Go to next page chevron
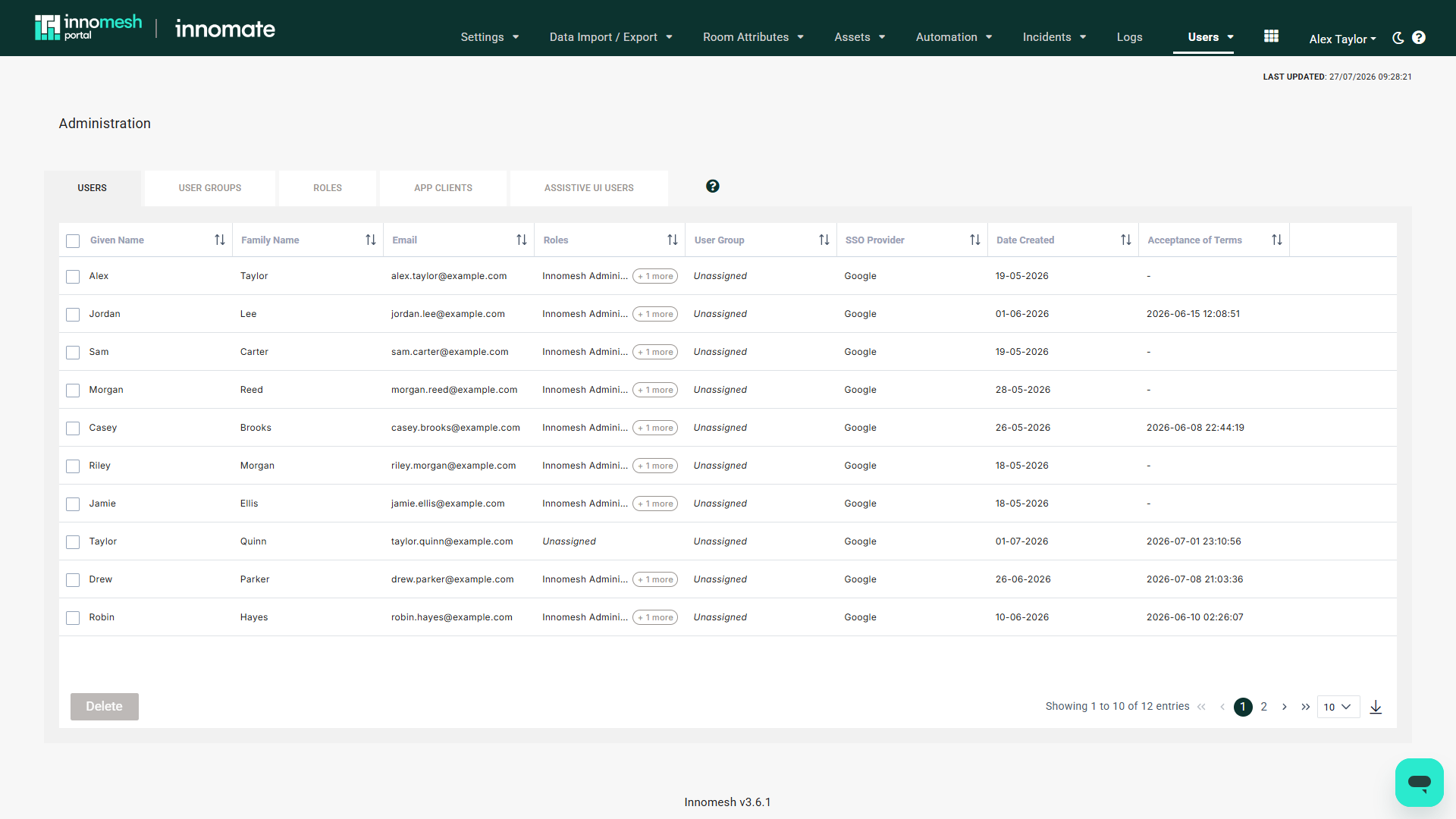1456x819 pixels. (x=1285, y=707)
